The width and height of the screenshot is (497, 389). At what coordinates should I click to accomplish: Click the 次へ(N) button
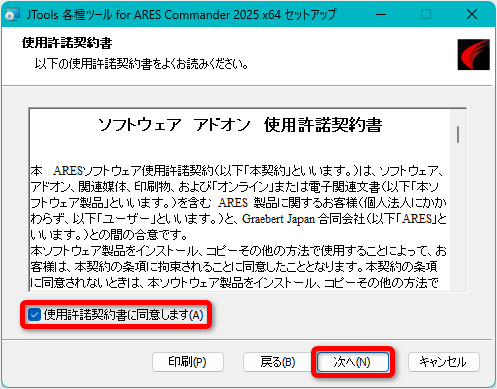(353, 362)
